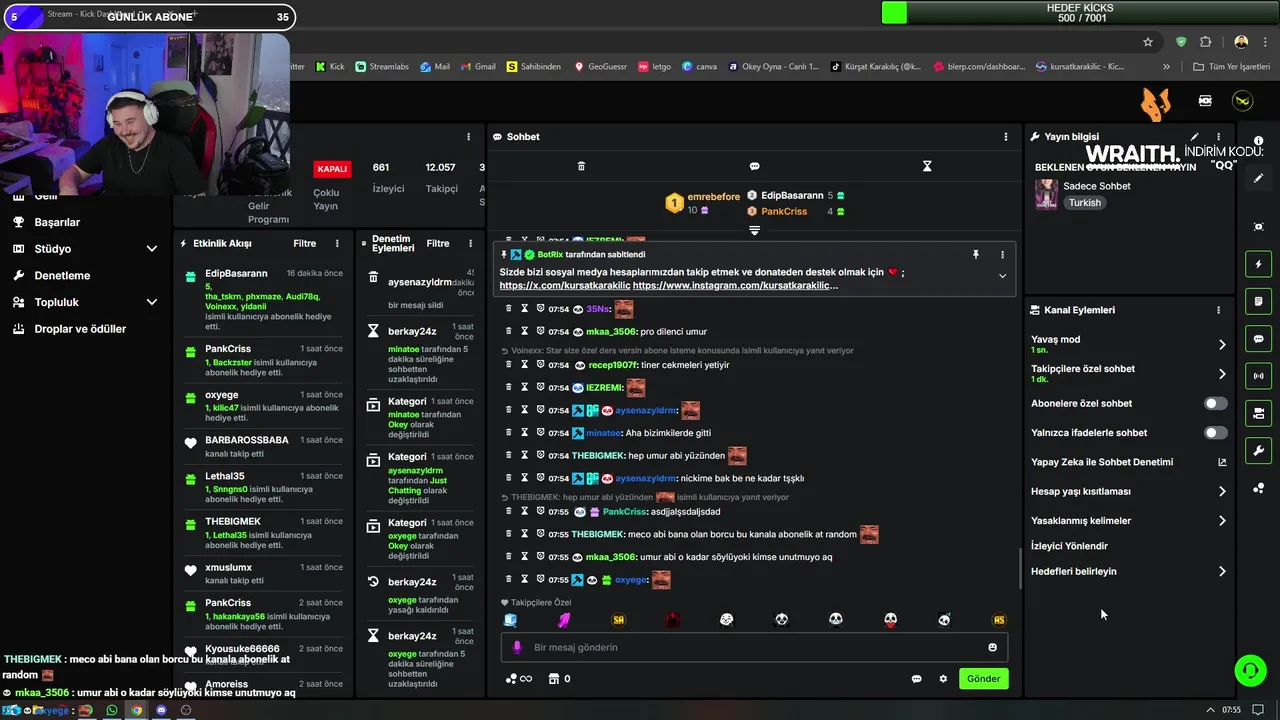The image size is (1280, 720).
Task: Toggle Yalnızca ifadelerle sohbet switch
Action: pos(1215,433)
